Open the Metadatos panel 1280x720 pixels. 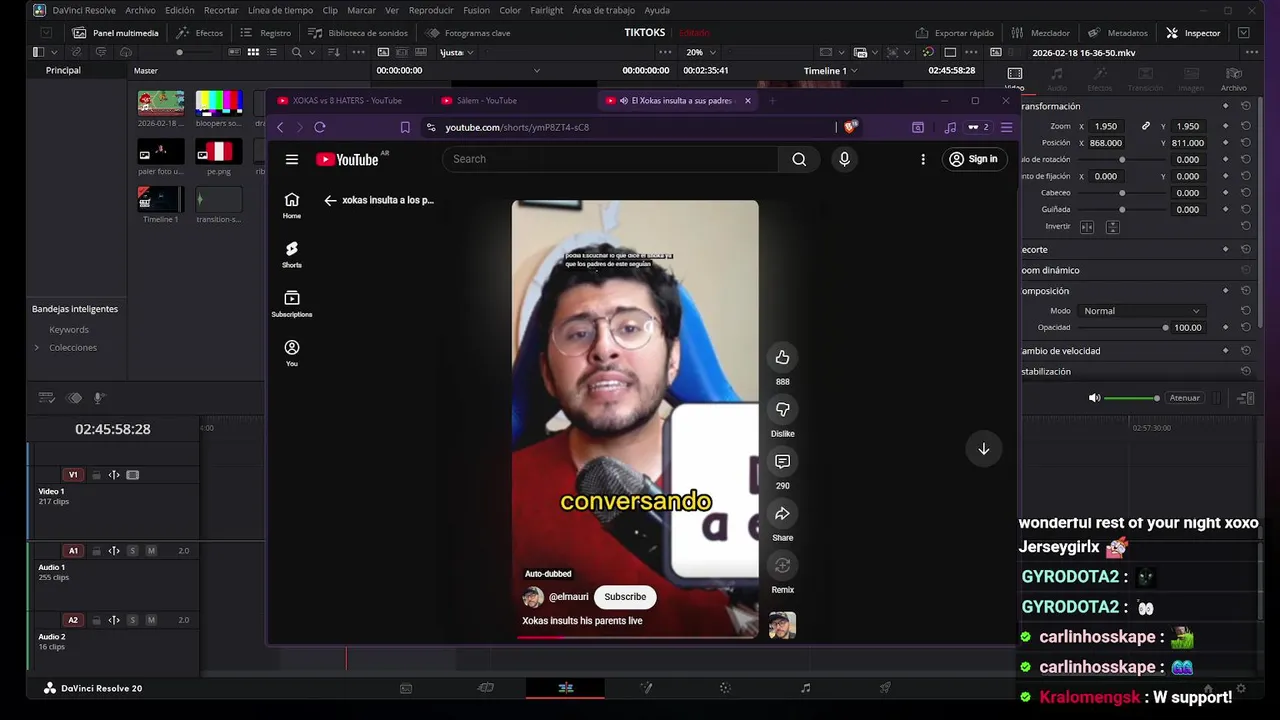[x=1118, y=33]
